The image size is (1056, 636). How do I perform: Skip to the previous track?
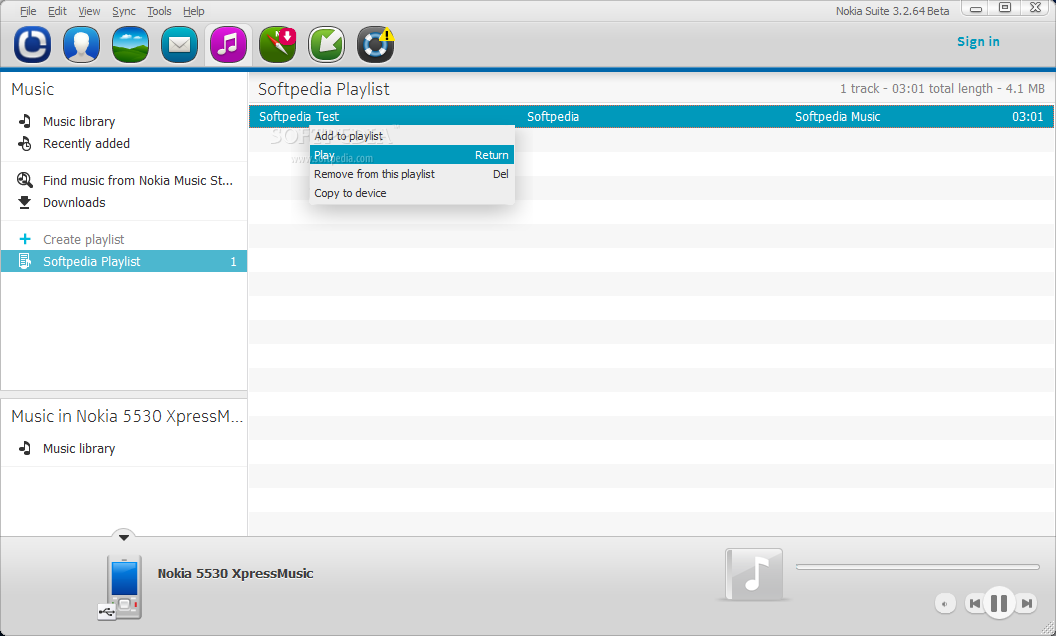click(974, 604)
